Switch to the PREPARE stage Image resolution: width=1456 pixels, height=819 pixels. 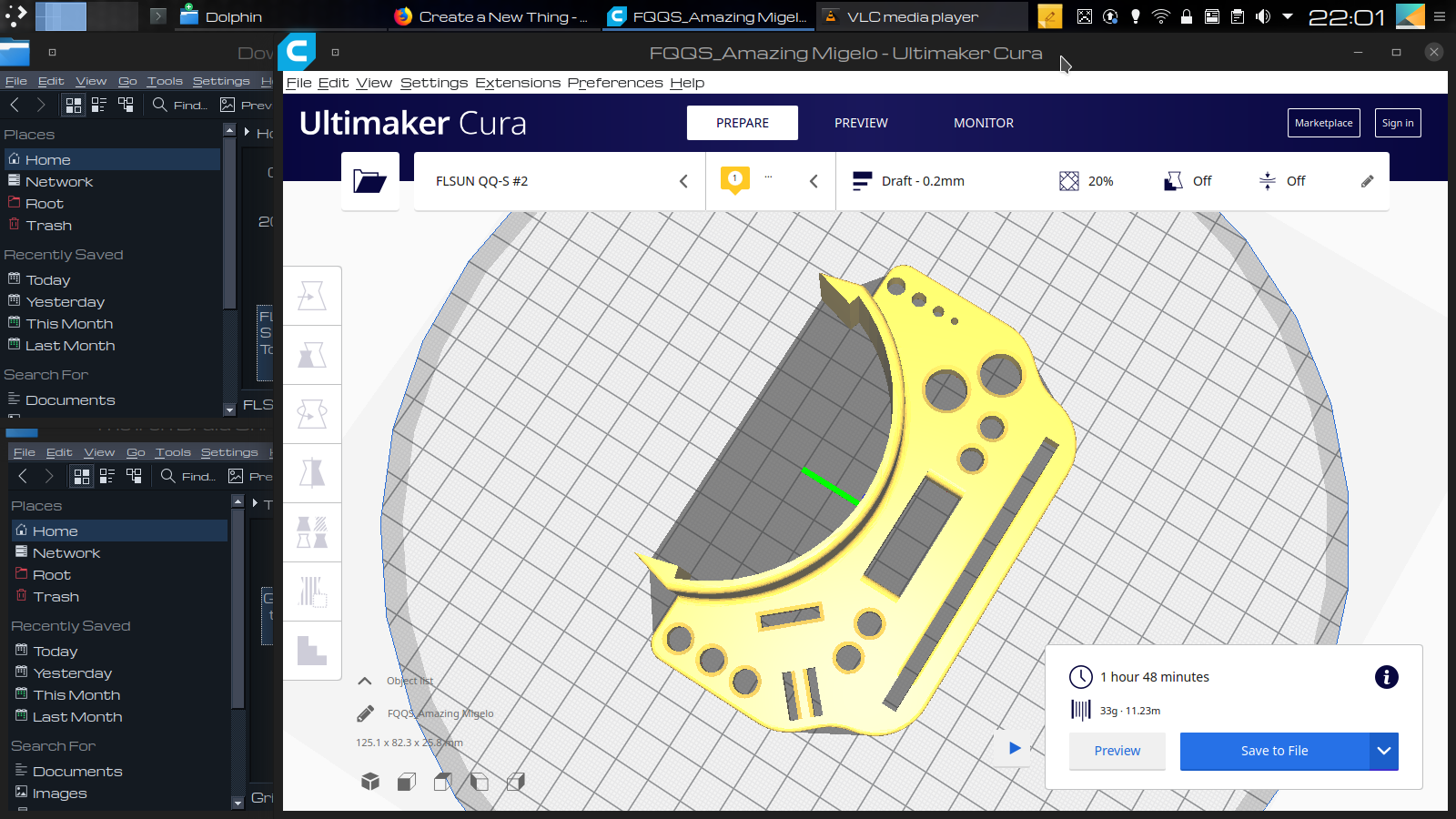(x=743, y=123)
